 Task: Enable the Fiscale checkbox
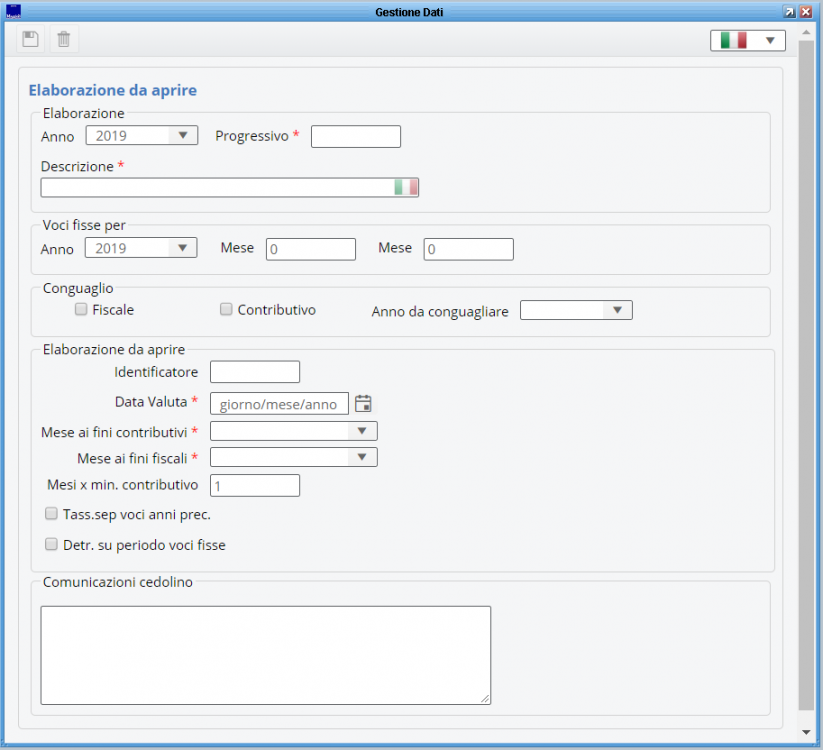81,310
